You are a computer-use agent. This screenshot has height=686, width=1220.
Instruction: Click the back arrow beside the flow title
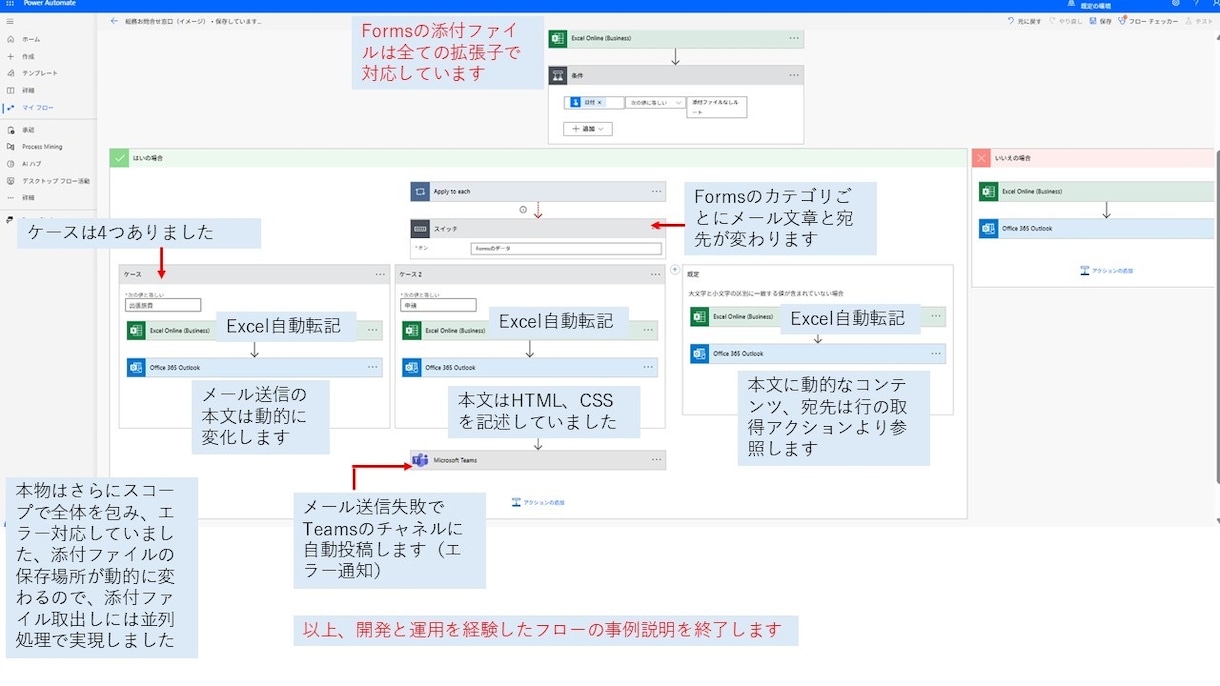click(114, 21)
